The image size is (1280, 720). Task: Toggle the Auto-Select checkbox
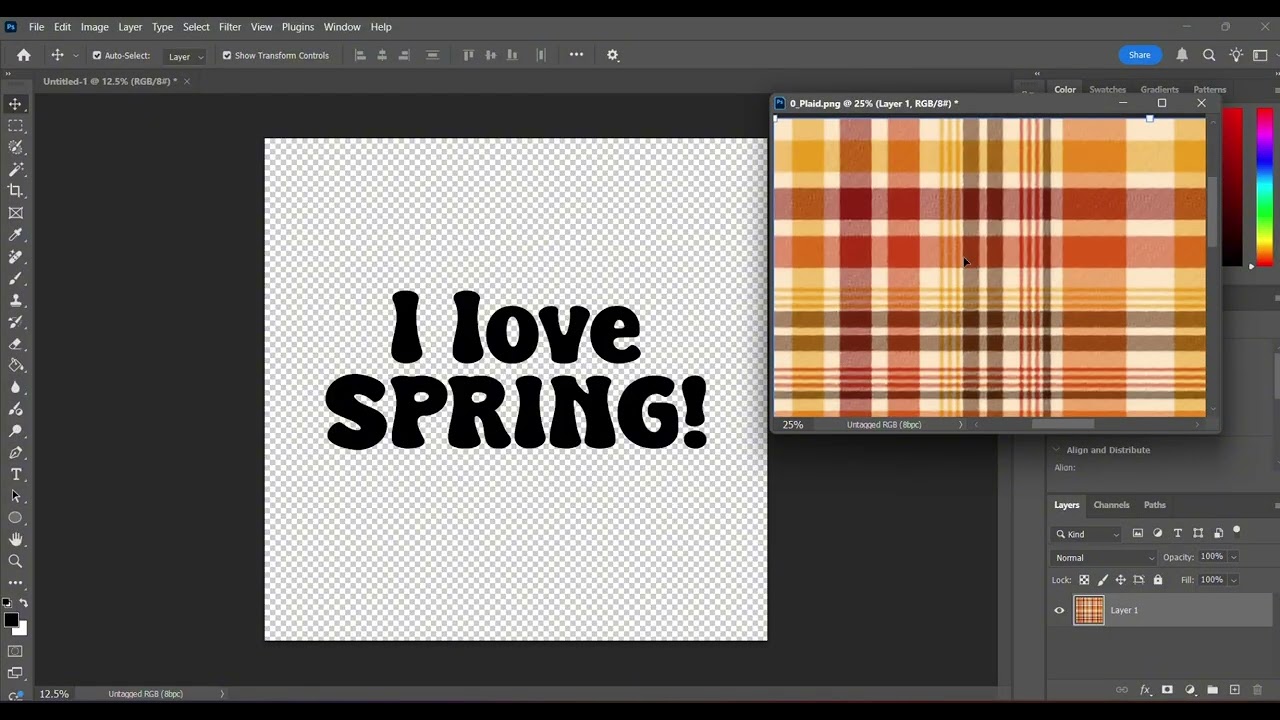pos(97,56)
